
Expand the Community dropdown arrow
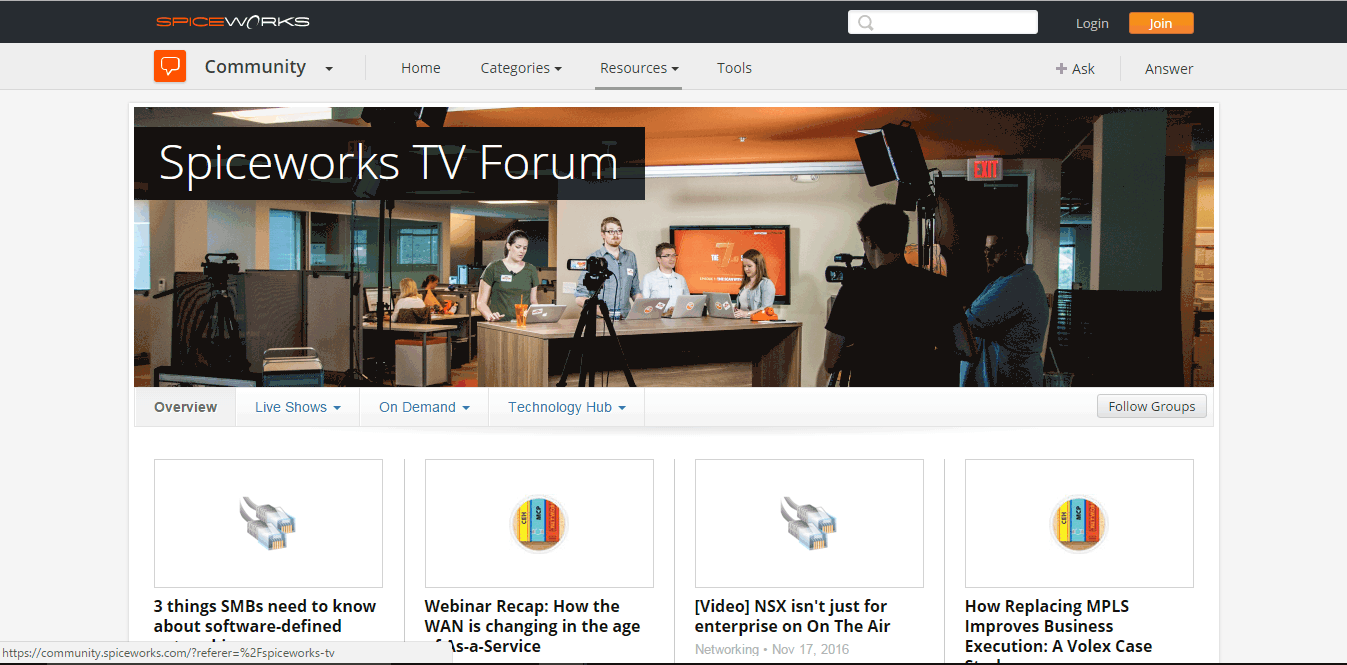pyautogui.click(x=329, y=69)
